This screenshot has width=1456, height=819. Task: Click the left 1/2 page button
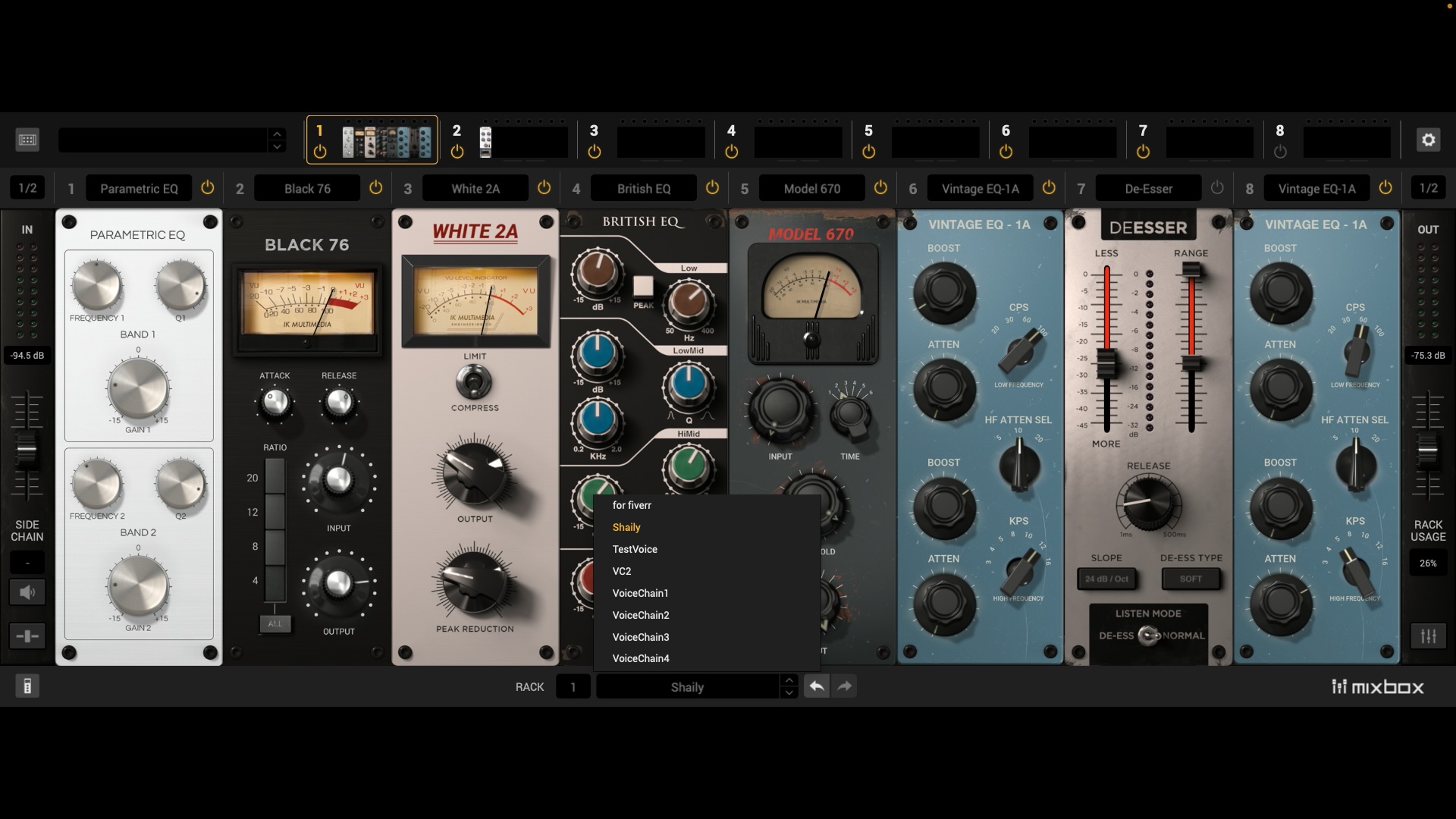tap(27, 188)
